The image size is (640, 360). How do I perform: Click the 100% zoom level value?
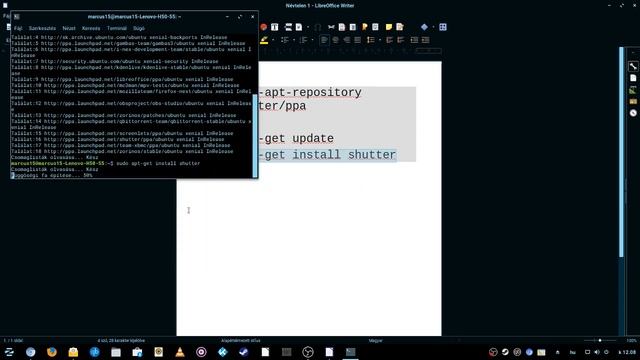[631, 340]
